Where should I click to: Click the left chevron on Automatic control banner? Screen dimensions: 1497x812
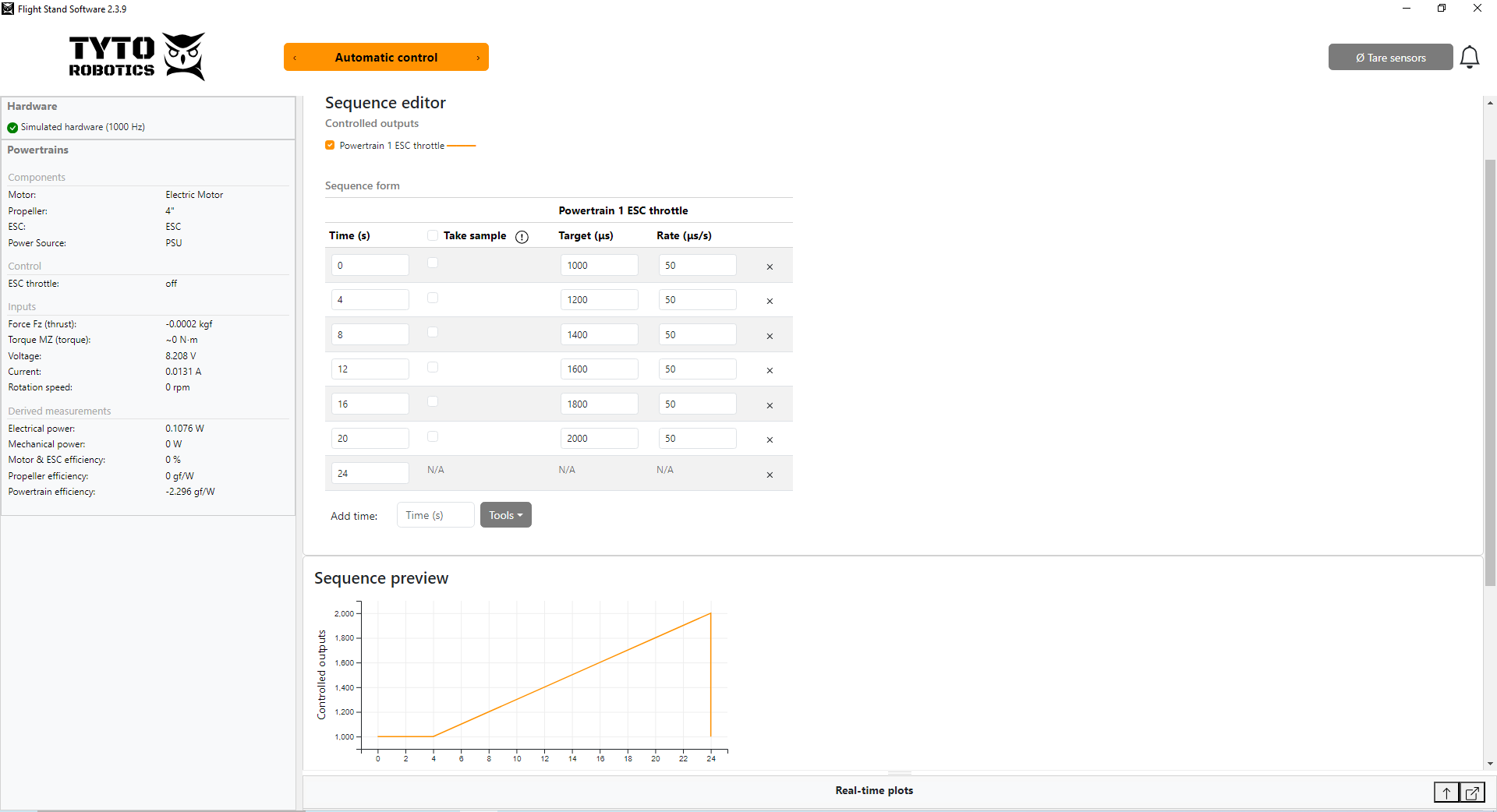click(295, 57)
